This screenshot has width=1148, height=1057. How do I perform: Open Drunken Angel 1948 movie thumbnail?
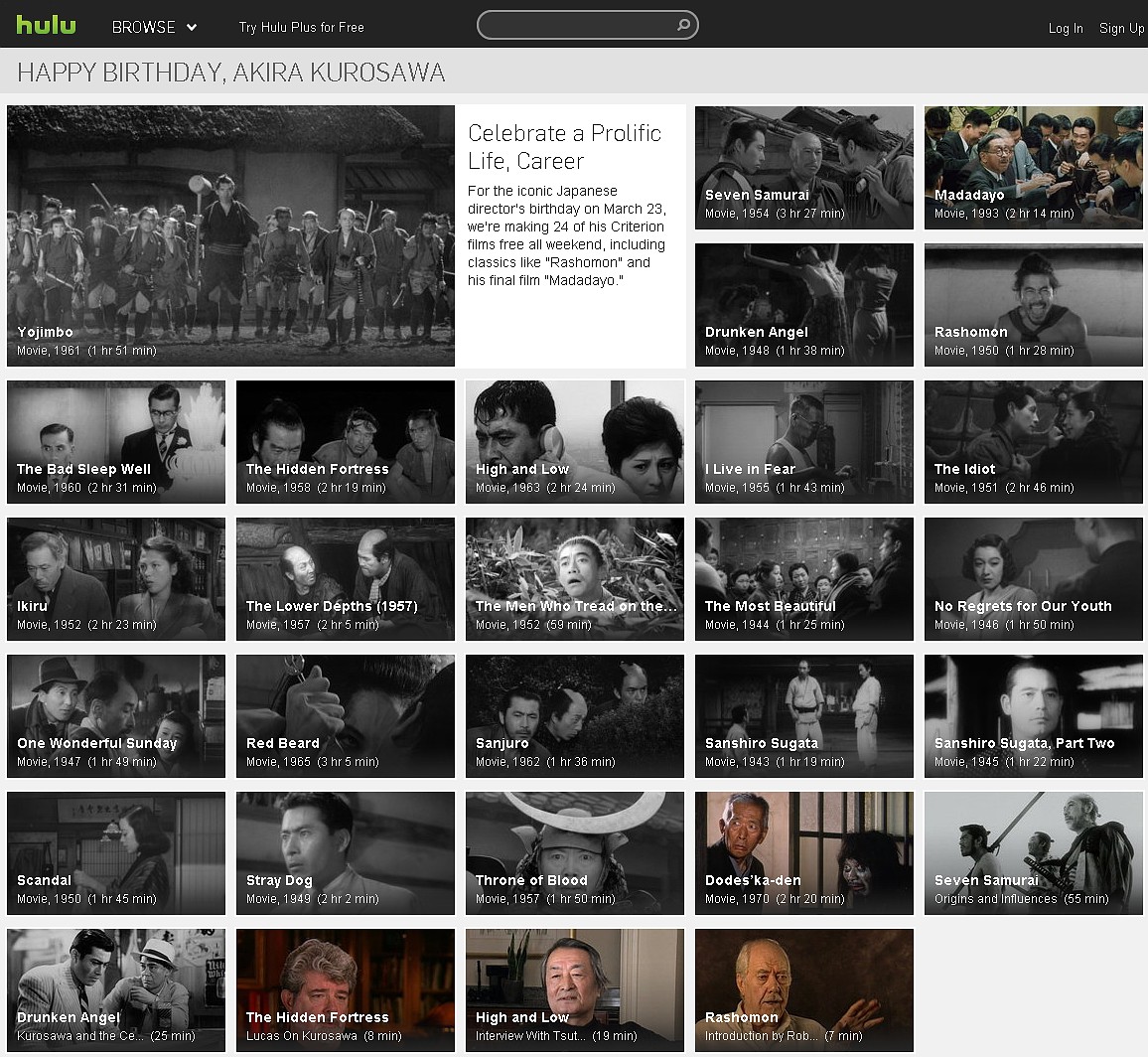(803, 305)
